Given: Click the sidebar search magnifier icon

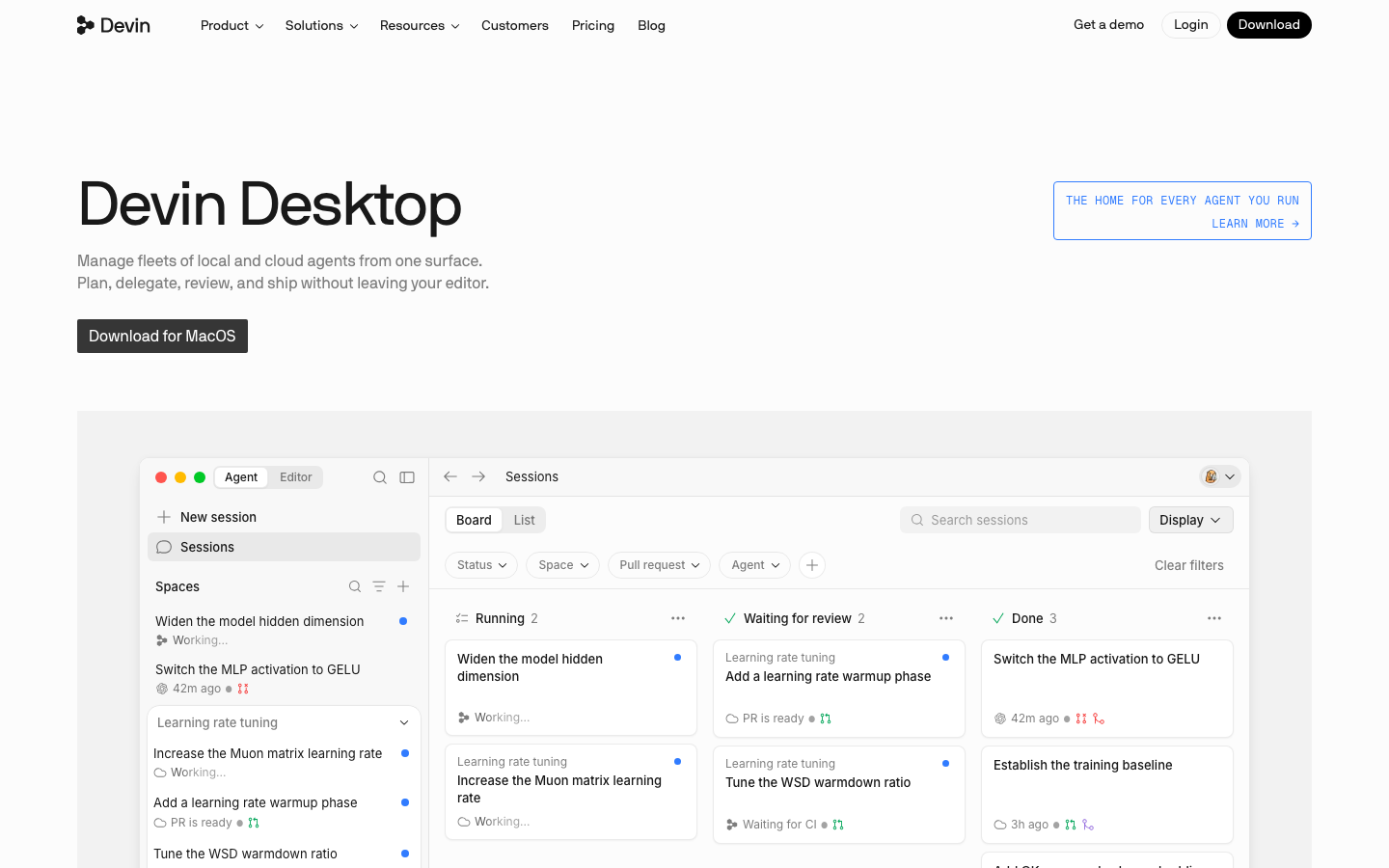Looking at the screenshot, I should point(380,477).
